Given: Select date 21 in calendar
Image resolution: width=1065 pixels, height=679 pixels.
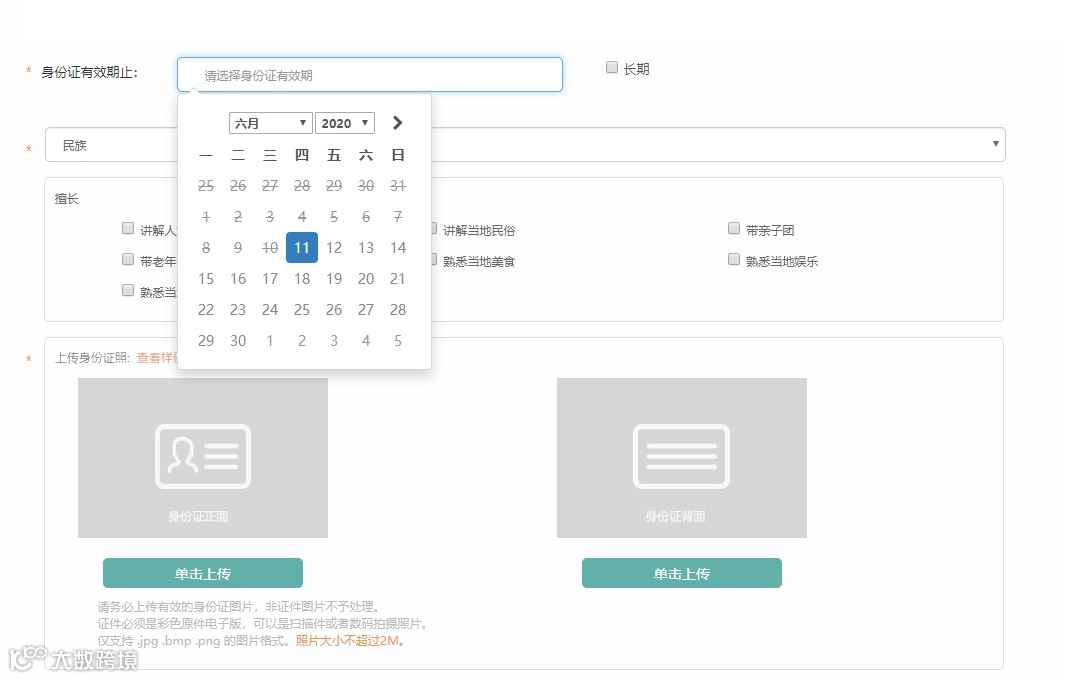Looking at the screenshot, I should (398, 279).
